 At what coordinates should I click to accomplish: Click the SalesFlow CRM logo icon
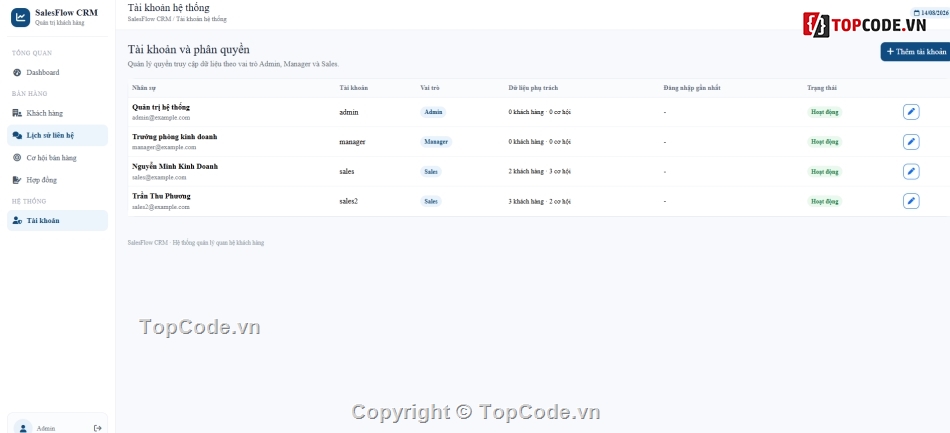(x=21, y=18)
